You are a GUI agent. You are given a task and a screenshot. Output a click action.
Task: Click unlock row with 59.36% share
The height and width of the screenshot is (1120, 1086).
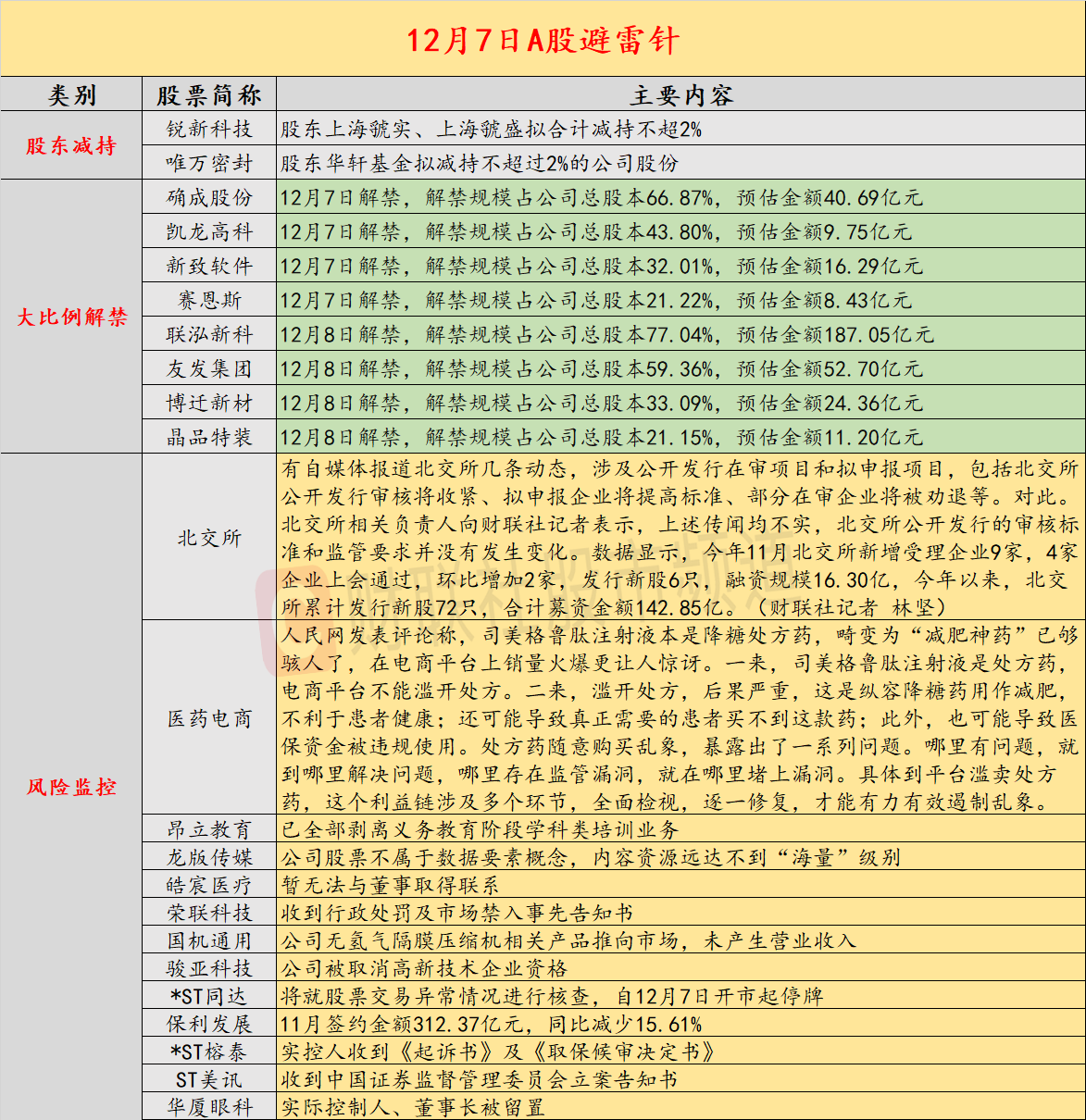[x=680, y=368]
